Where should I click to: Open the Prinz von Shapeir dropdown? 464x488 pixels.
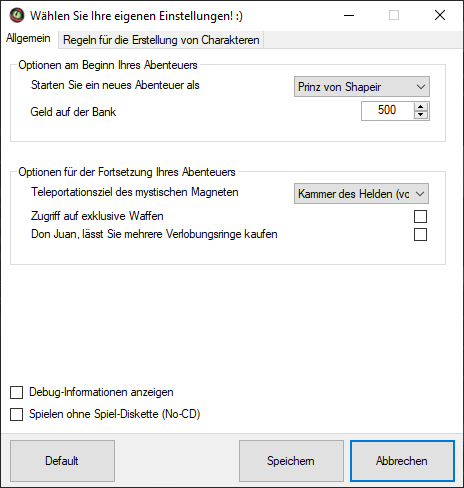point(362,87)
